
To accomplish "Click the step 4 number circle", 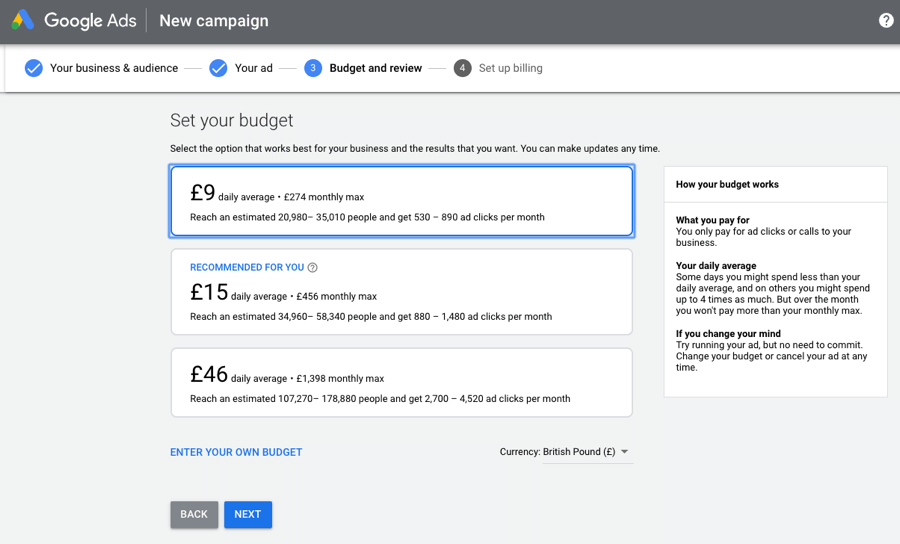I will (x=462, y=68).
